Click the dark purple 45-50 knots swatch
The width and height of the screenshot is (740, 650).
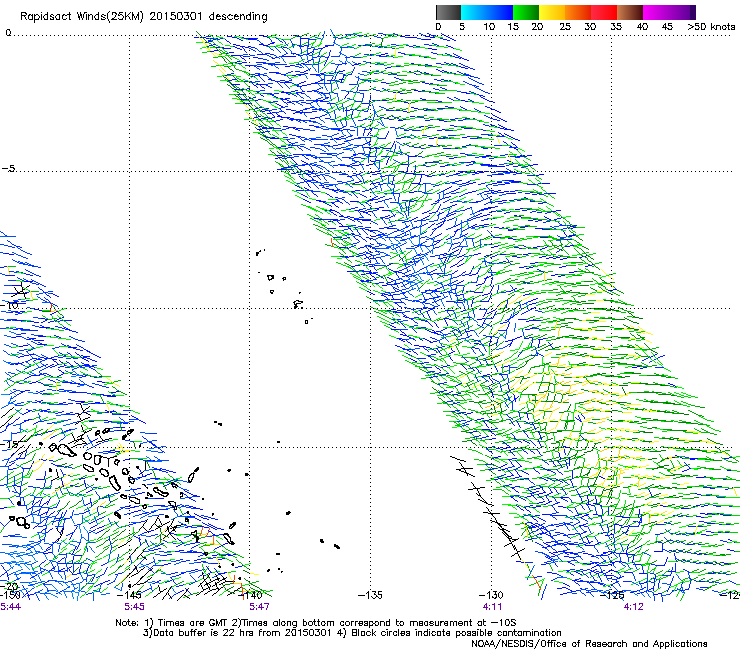point(682,12)
